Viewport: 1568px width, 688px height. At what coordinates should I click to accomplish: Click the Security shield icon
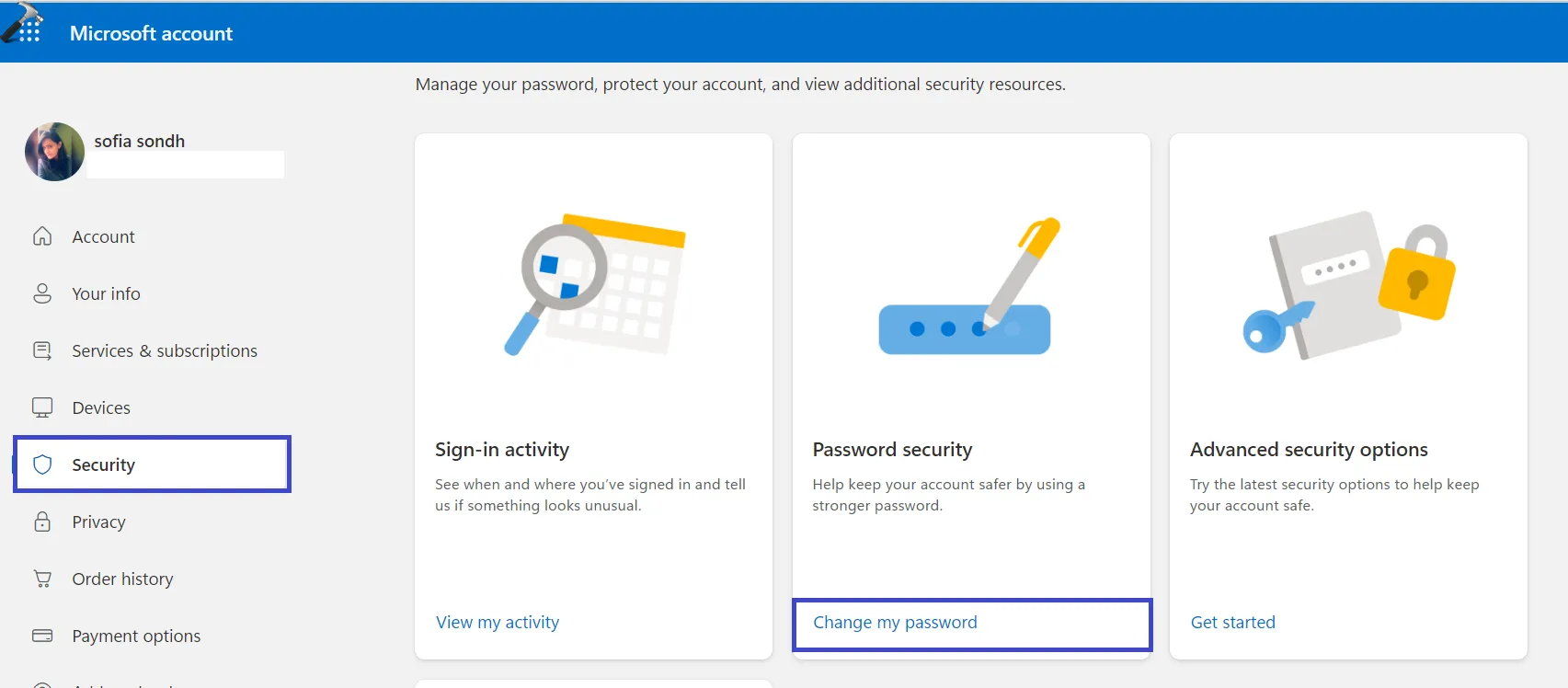click(x=42, y=464)
